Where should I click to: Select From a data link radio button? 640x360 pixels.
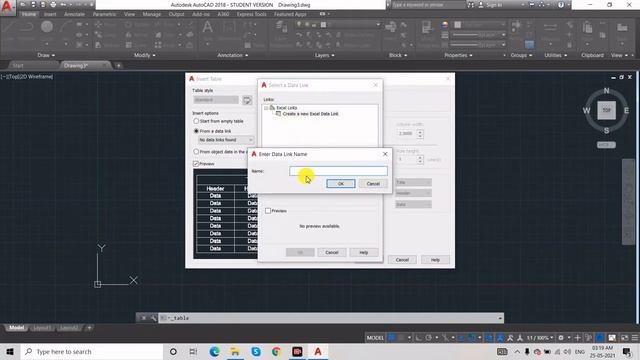[x=196, y=131]
